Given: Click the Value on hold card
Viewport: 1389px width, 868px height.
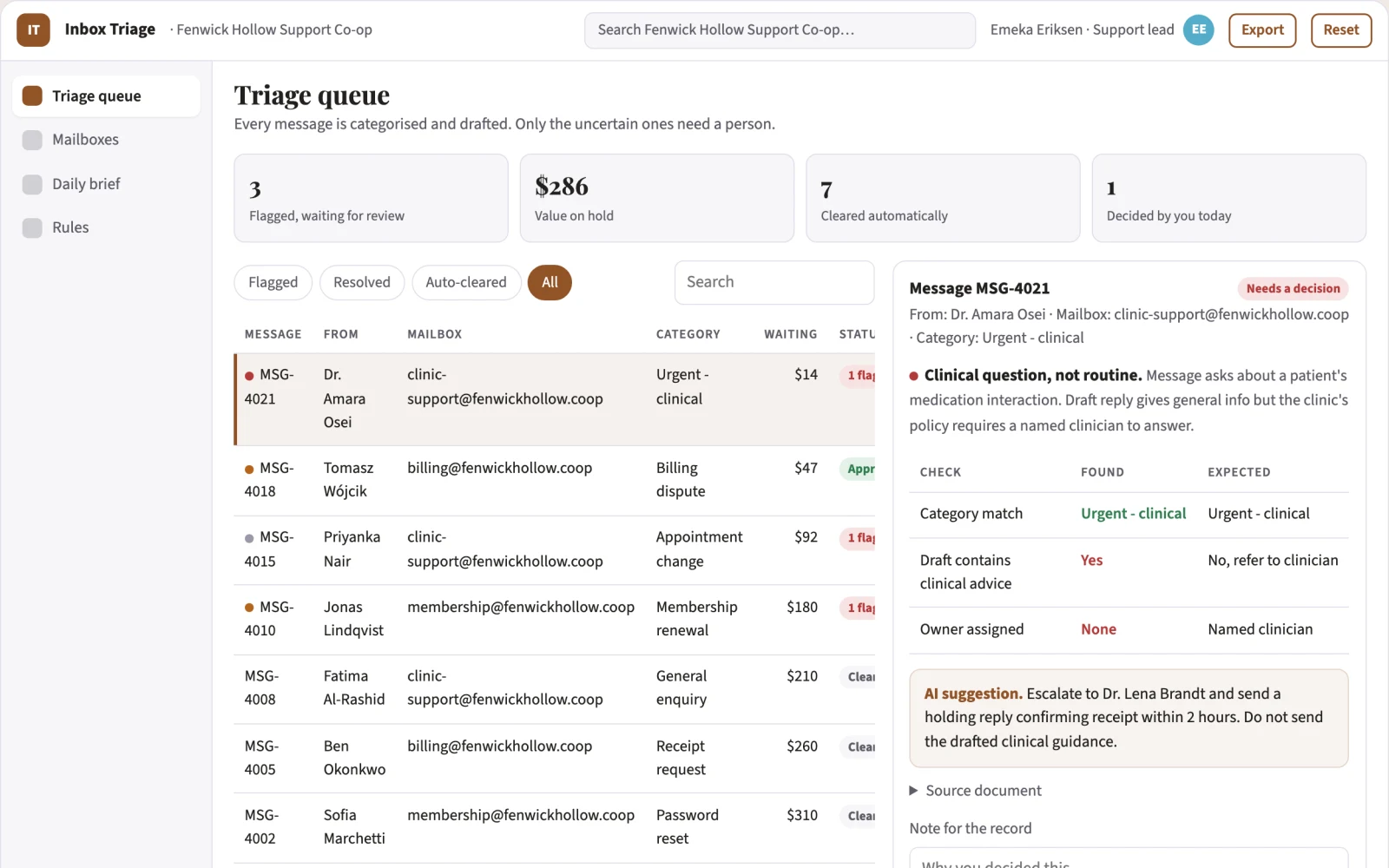Looking at the screenshot, I should click(657, 198).
